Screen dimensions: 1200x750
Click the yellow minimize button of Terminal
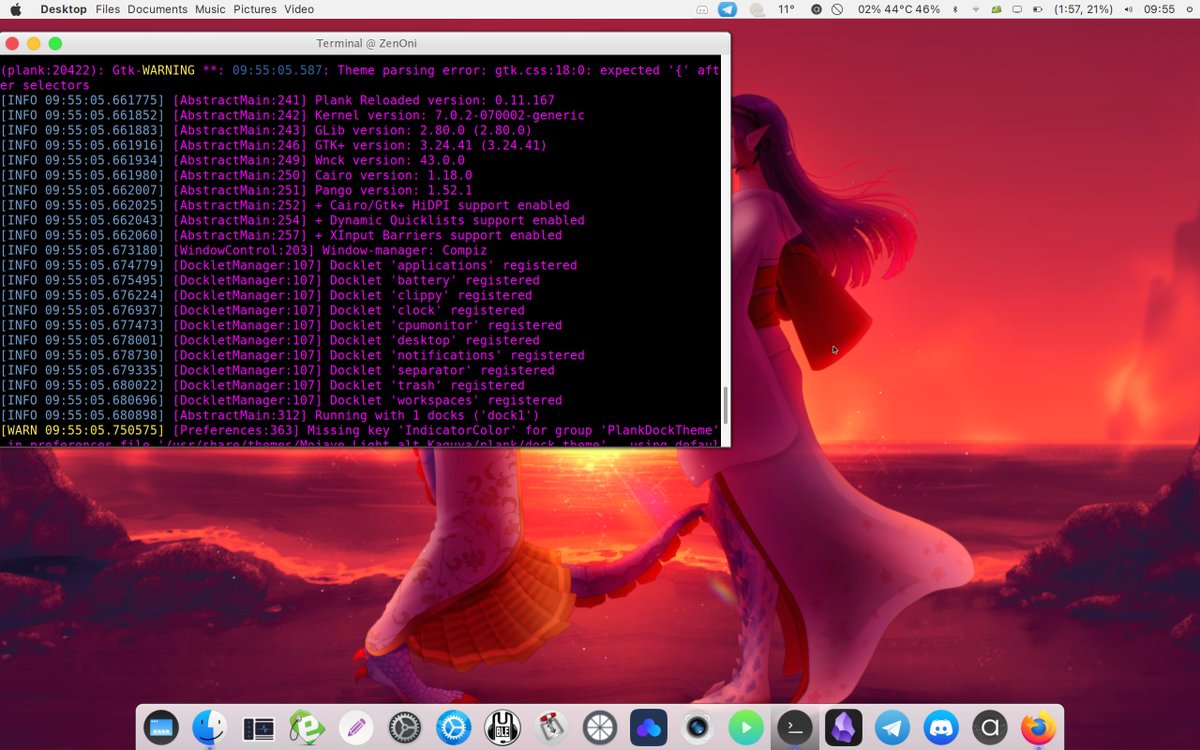34,43
